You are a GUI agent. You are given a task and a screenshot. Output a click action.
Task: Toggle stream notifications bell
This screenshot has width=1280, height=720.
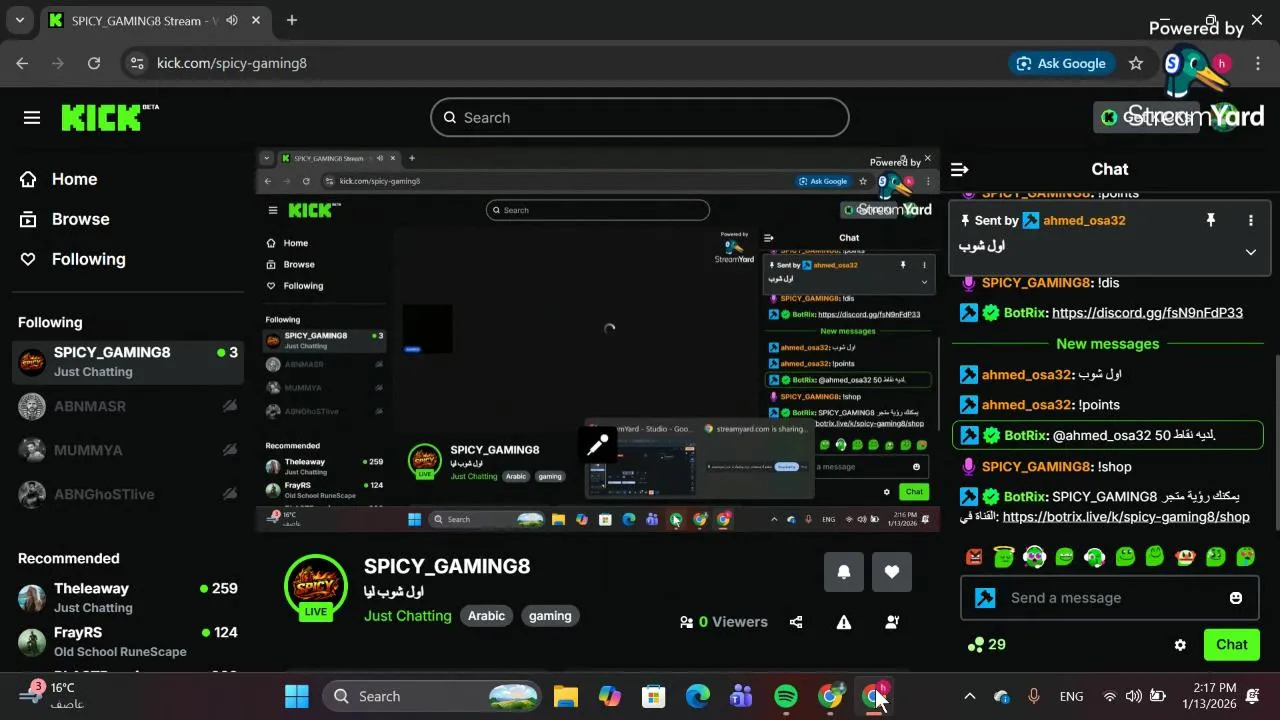tap(844, 572)
